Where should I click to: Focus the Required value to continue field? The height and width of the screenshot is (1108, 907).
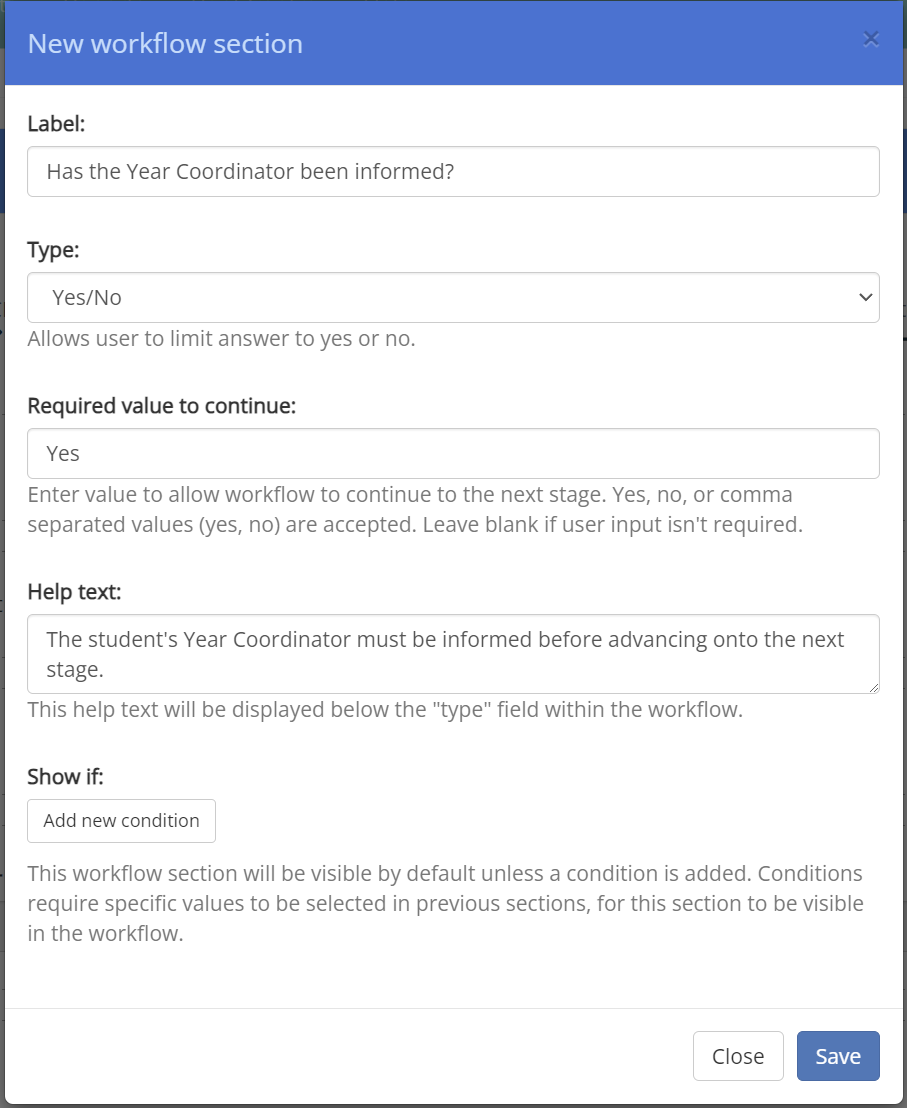tap(454, 454)
